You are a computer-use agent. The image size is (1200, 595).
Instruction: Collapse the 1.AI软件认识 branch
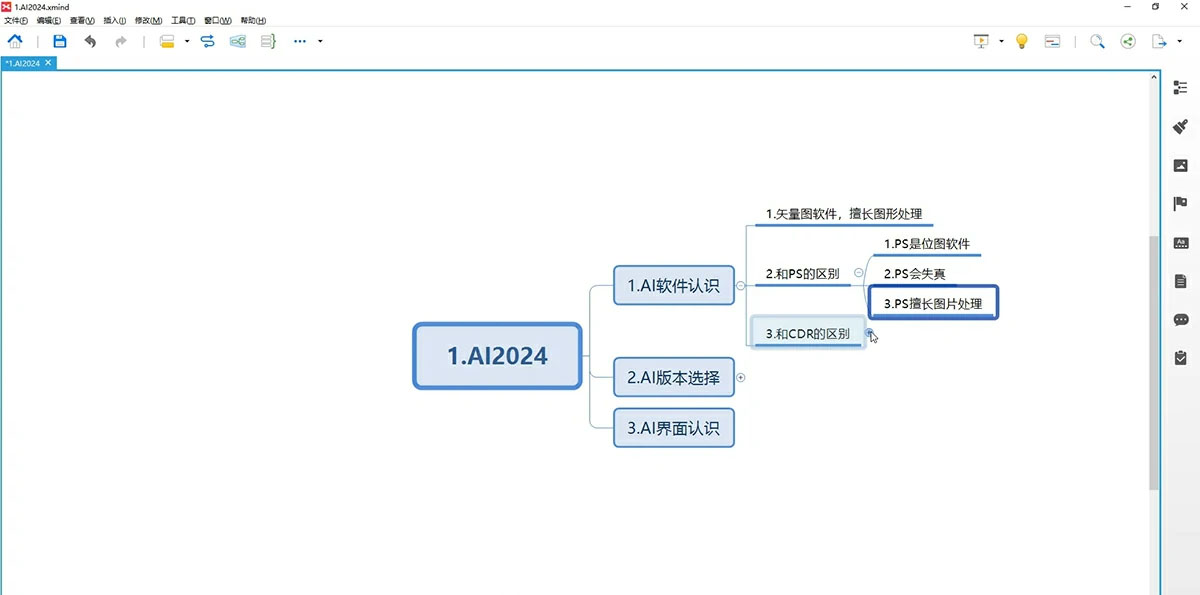coord(740,285)
